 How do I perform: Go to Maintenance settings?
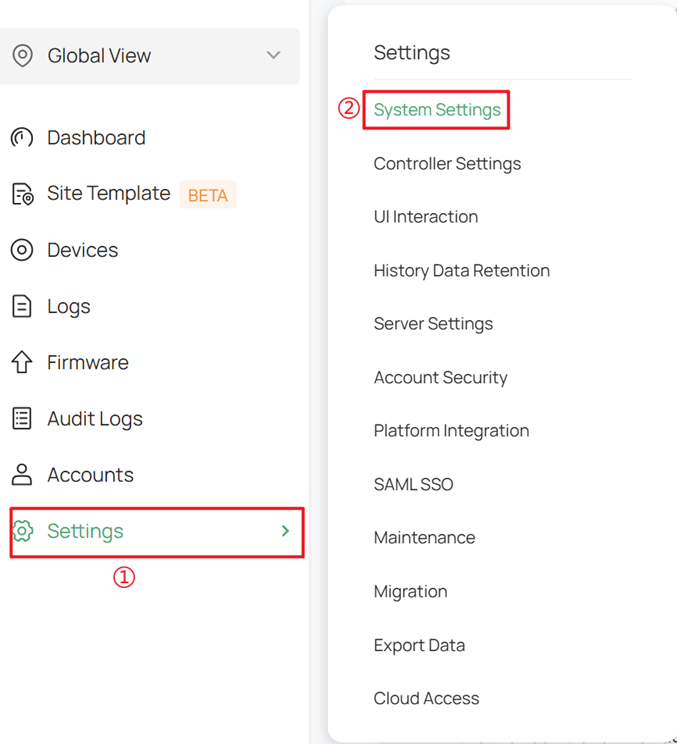pos(424,538)
